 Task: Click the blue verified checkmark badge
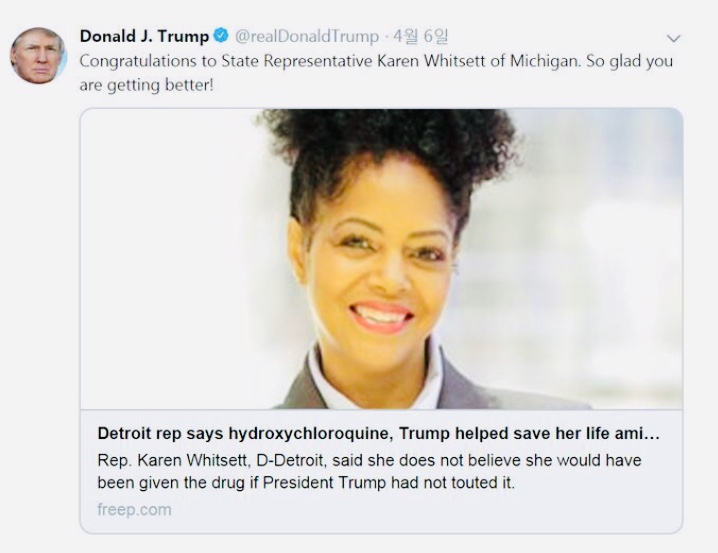pyautogui.click(x=221, y=35)
